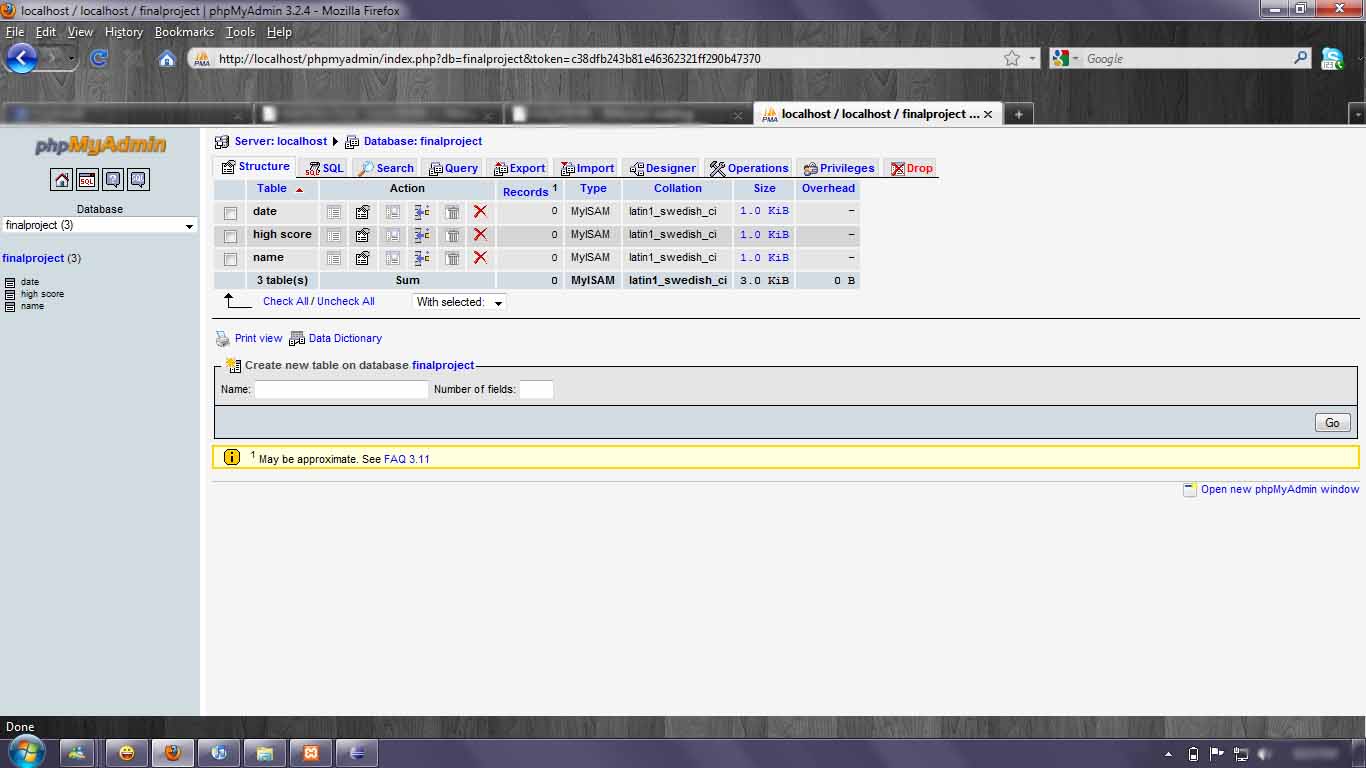Open phpMyAdmin documentation icon in sidebar
The height and width of the screenshot is (768, 1366).
pos(113,180)
